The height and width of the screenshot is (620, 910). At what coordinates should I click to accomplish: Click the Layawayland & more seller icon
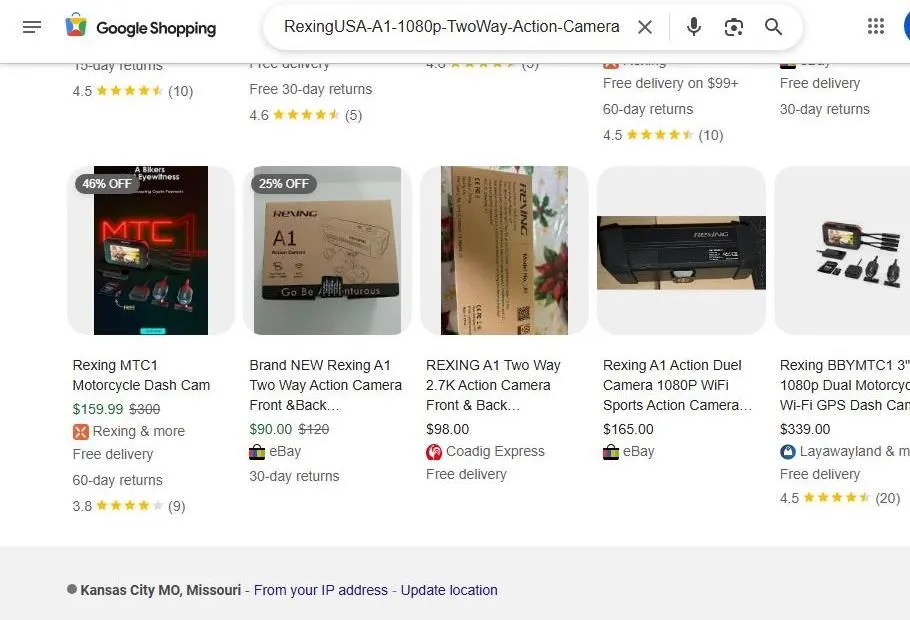[790, 451]
